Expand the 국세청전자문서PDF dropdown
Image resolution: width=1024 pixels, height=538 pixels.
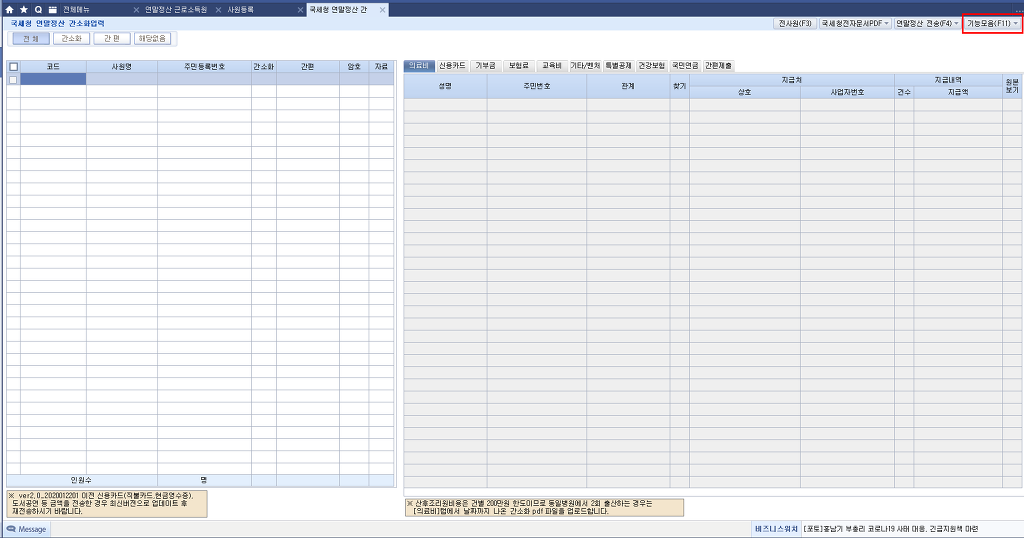pos(855,22)
